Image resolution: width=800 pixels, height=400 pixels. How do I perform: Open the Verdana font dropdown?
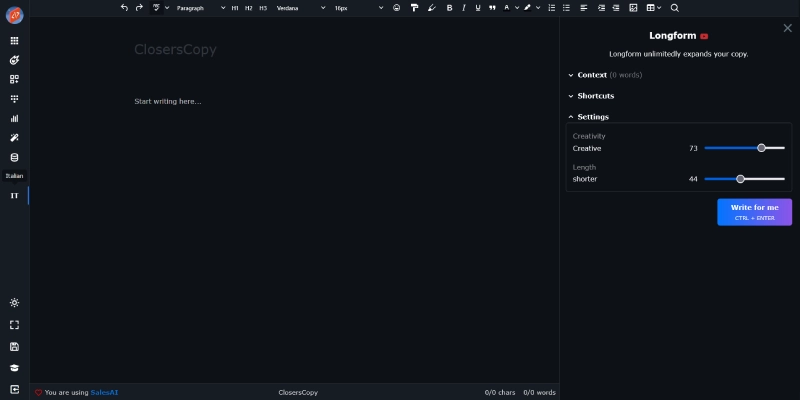coord(301,8)
